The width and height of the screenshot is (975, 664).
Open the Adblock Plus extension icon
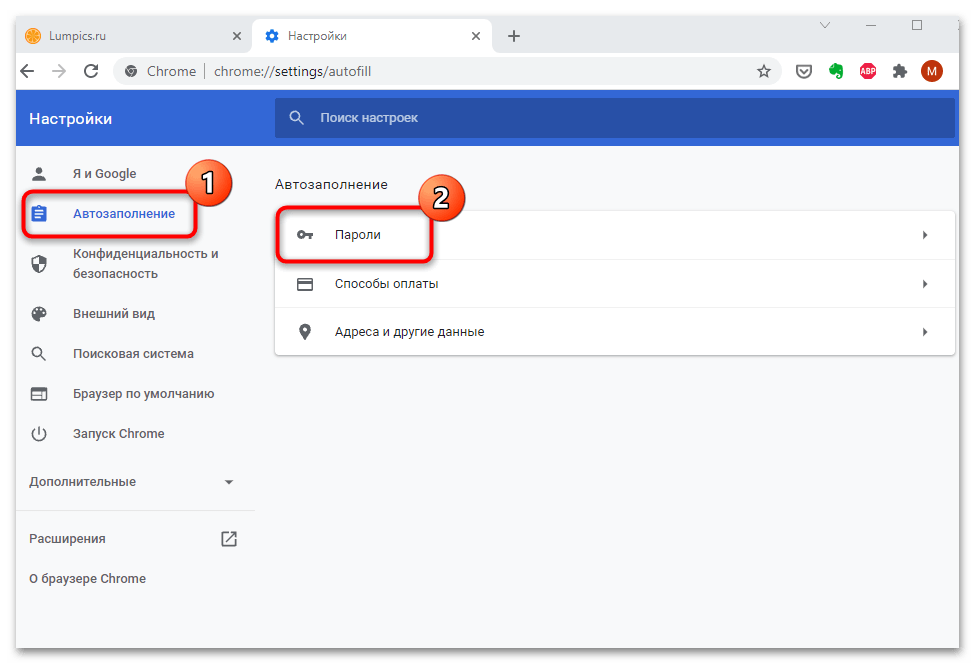tap(867, 71)
